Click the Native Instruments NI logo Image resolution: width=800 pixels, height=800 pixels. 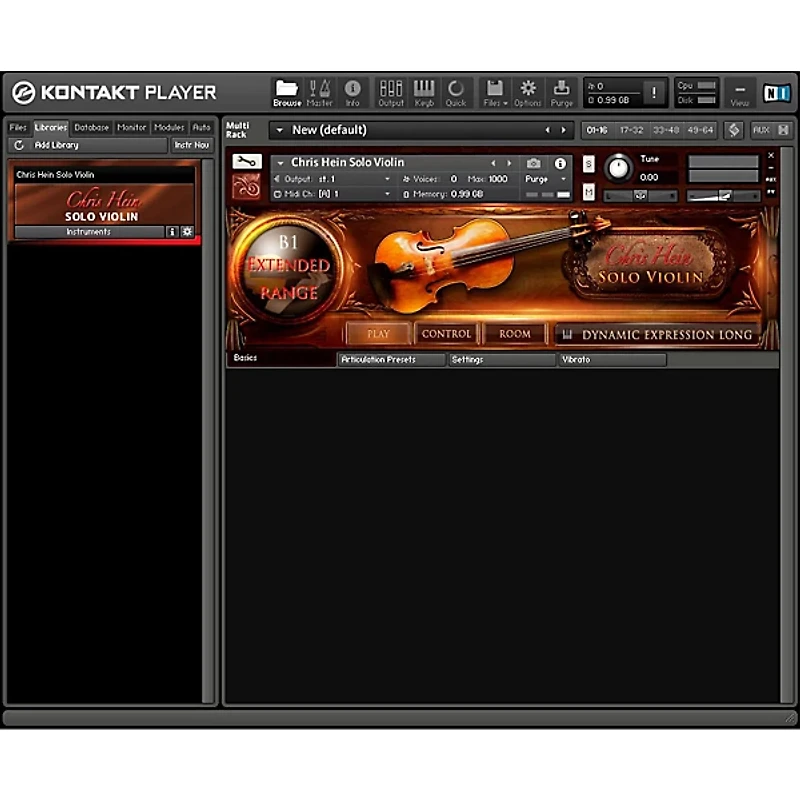tap(777, 93)
